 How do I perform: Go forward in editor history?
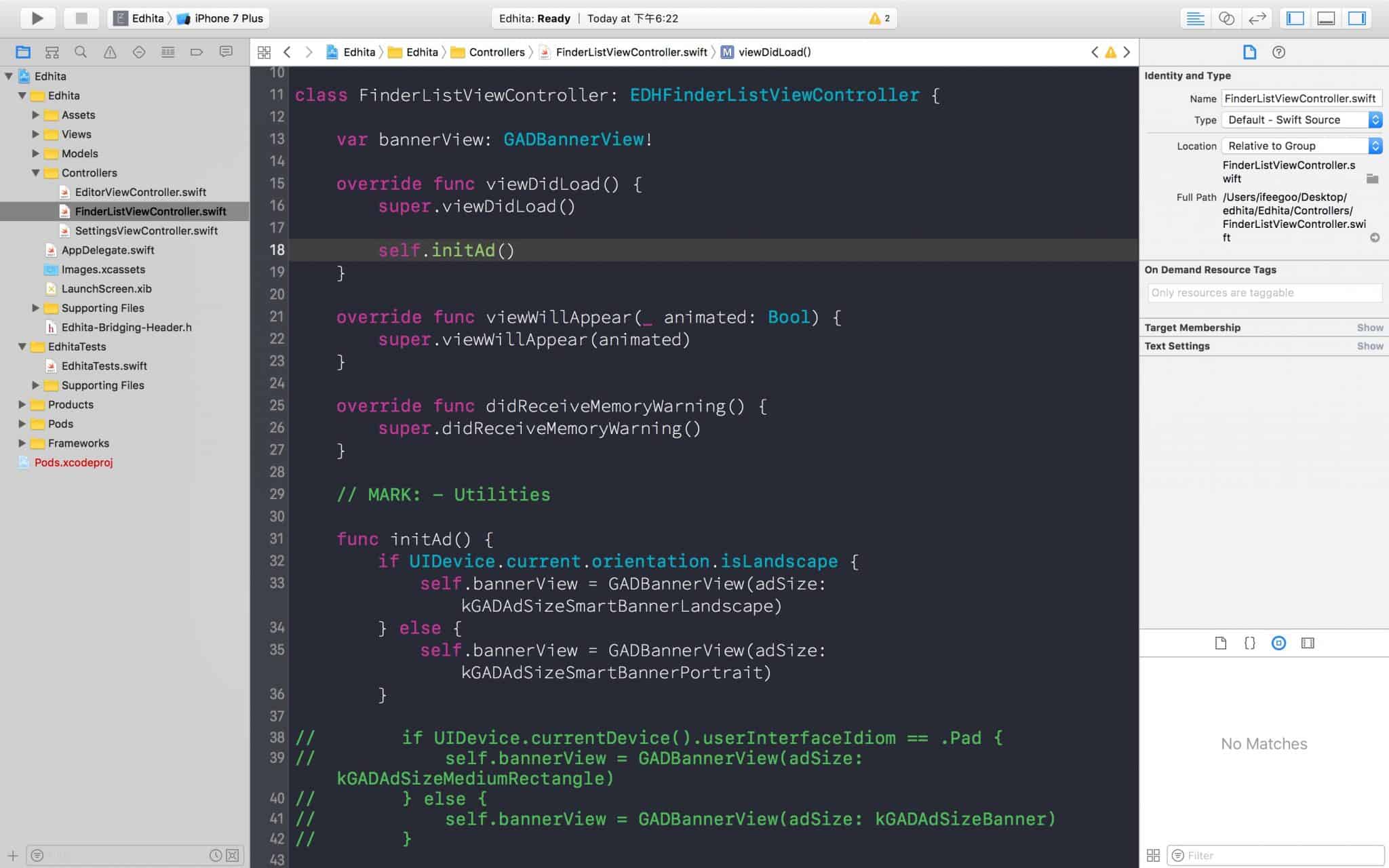[309, 52]
